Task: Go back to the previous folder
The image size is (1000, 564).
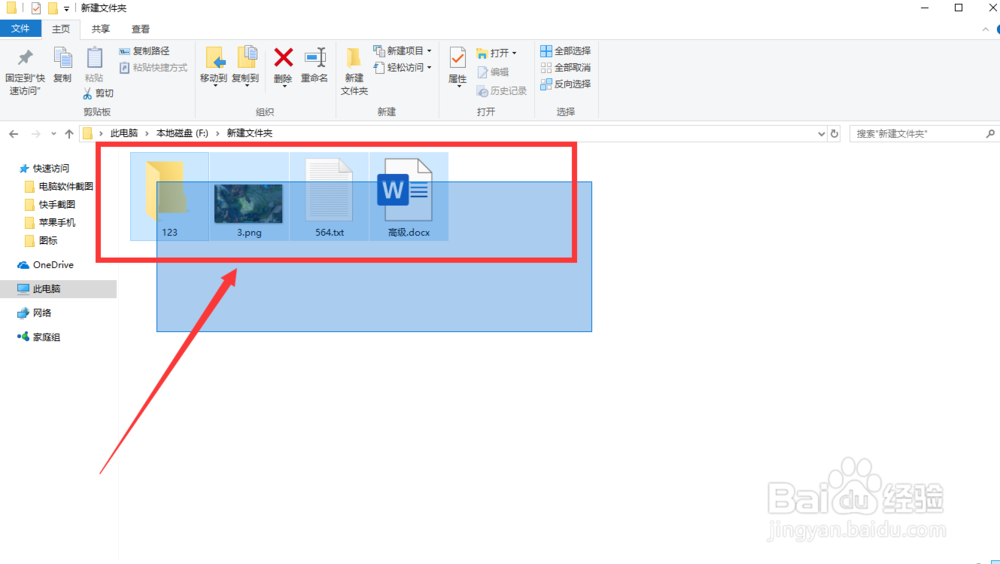Action: 13,133
